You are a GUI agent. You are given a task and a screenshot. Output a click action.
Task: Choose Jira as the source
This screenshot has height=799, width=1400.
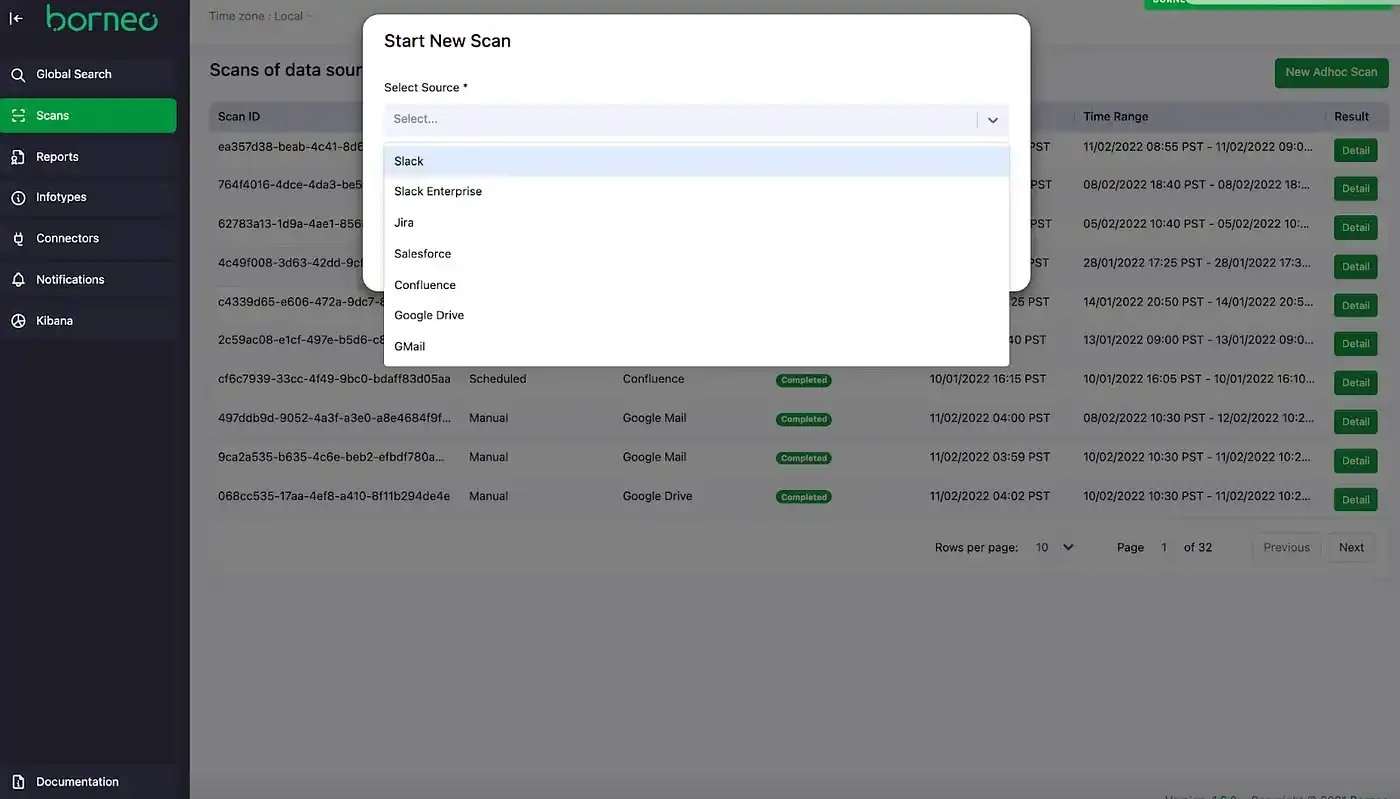[696, 223]
